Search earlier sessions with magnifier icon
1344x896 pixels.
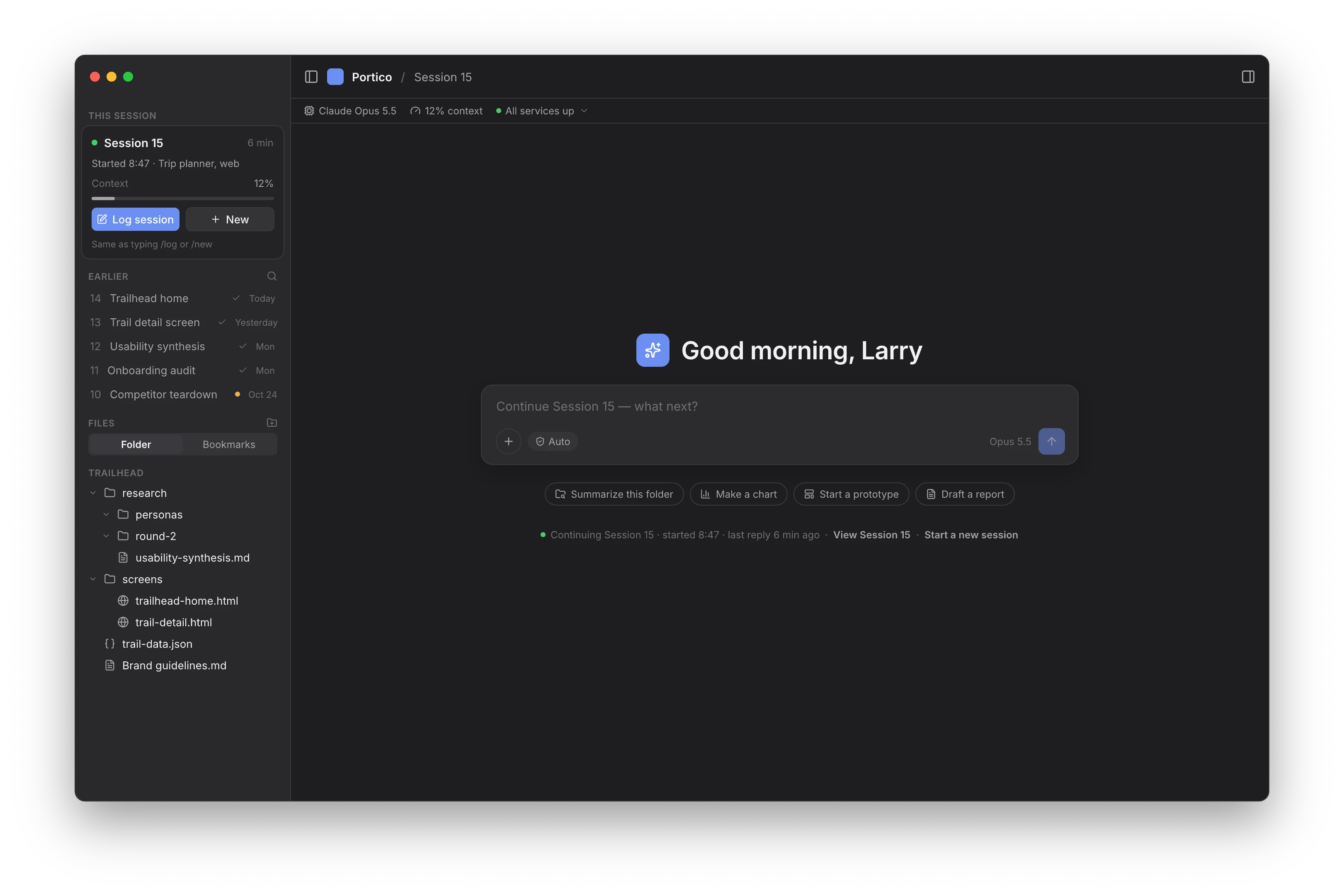click(x=272, y=276)
